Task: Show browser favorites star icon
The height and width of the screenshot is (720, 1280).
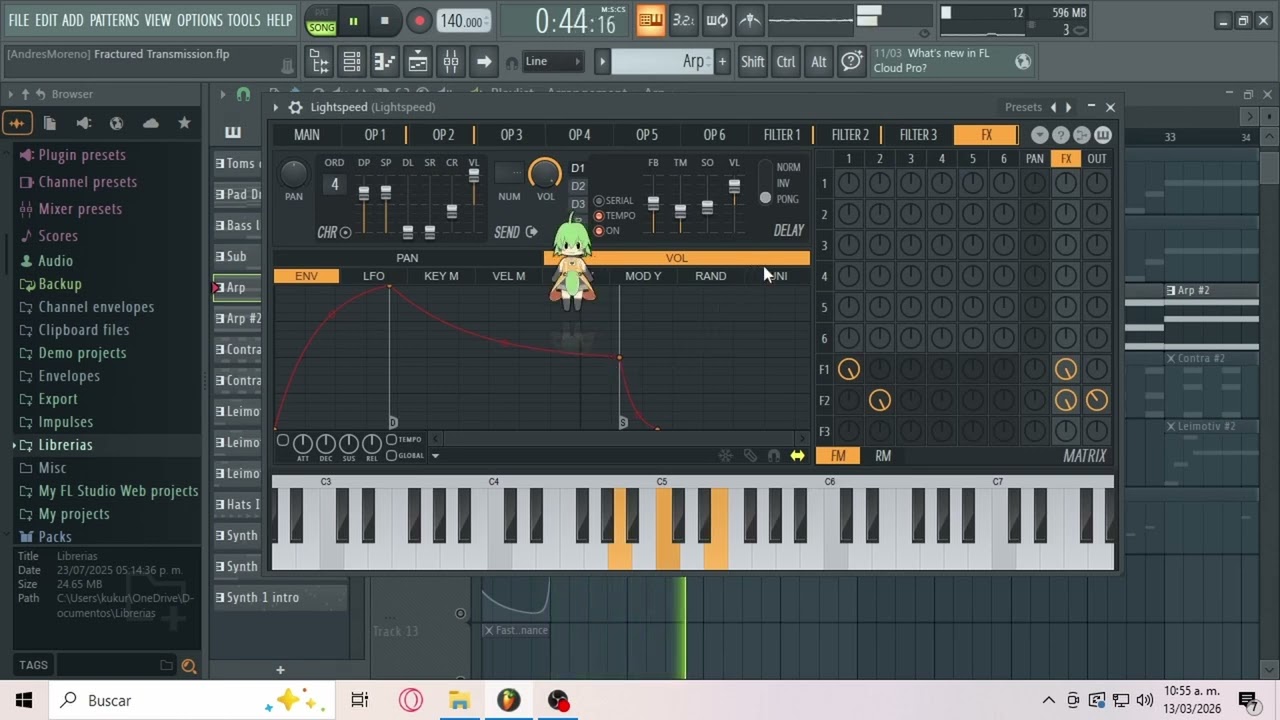Action: (184, 123)
